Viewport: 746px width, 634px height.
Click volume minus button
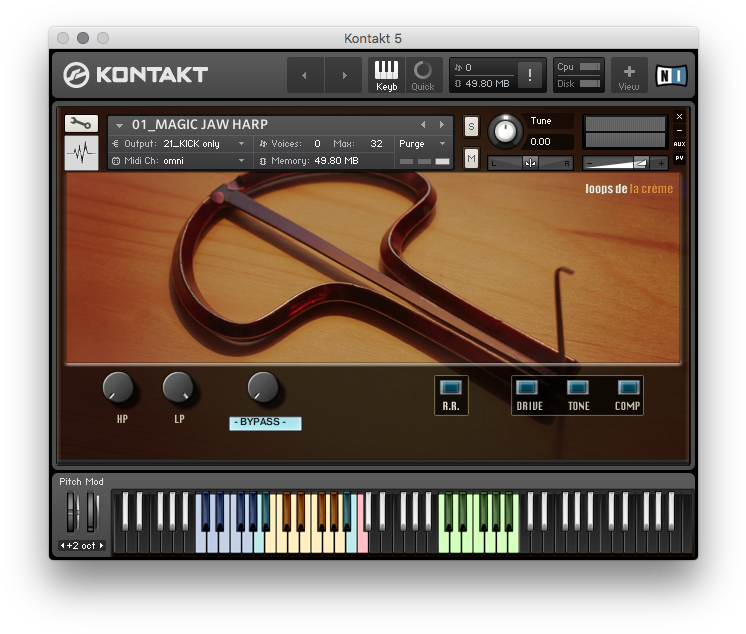[x=589, y=163]
